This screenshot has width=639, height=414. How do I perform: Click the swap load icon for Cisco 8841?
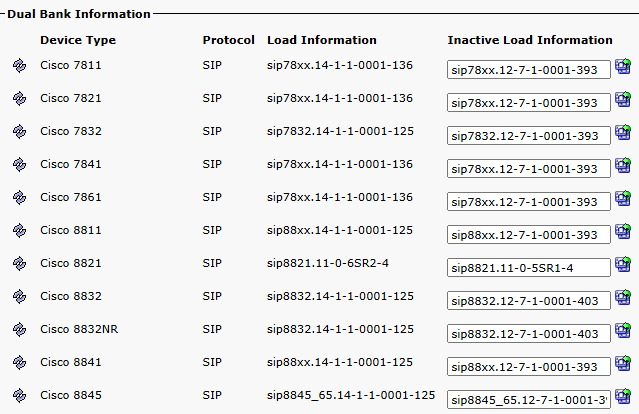[622, 364]
